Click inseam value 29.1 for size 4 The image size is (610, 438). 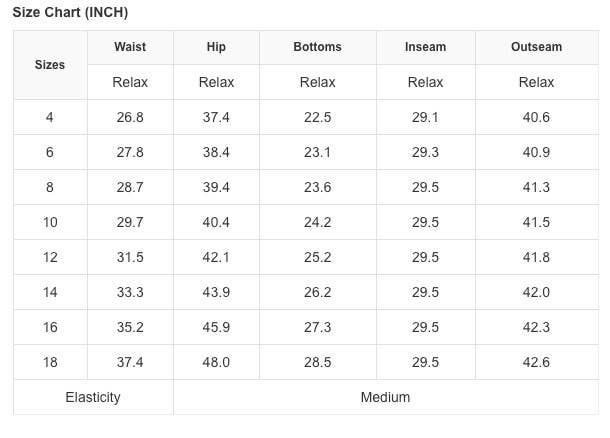426,117
